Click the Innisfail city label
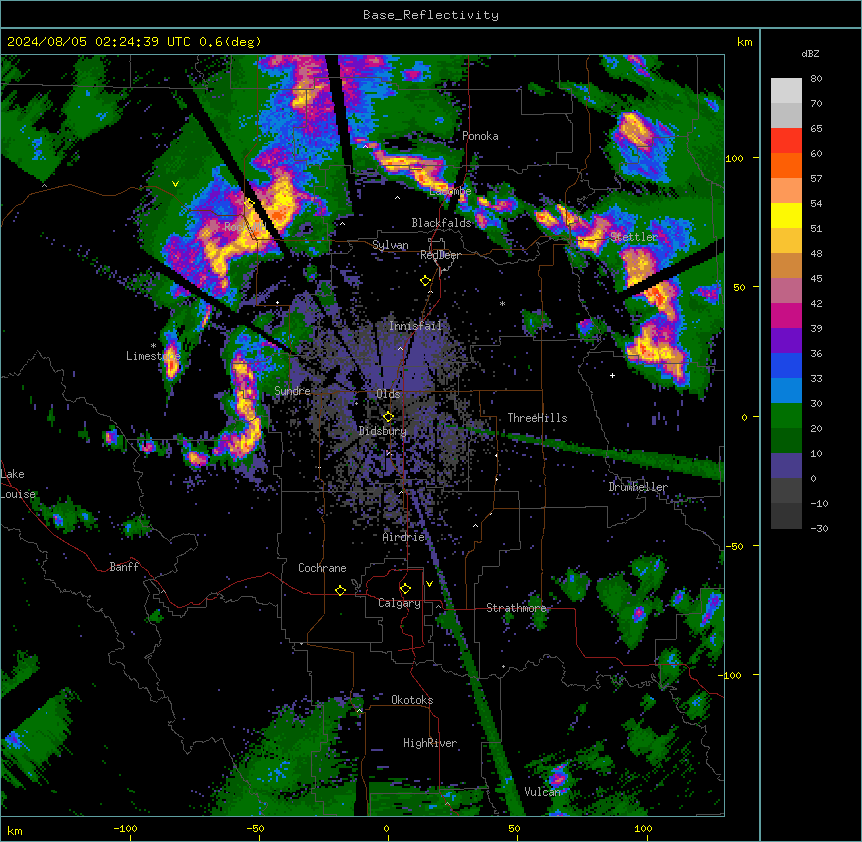The width and height of the screenshot is (862, 842). pyautogui.click(x=415, y=326)
